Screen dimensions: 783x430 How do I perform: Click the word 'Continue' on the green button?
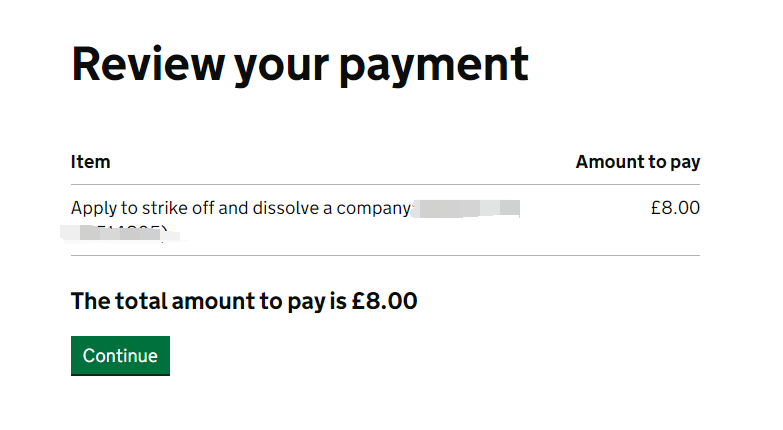click(120, 356)
